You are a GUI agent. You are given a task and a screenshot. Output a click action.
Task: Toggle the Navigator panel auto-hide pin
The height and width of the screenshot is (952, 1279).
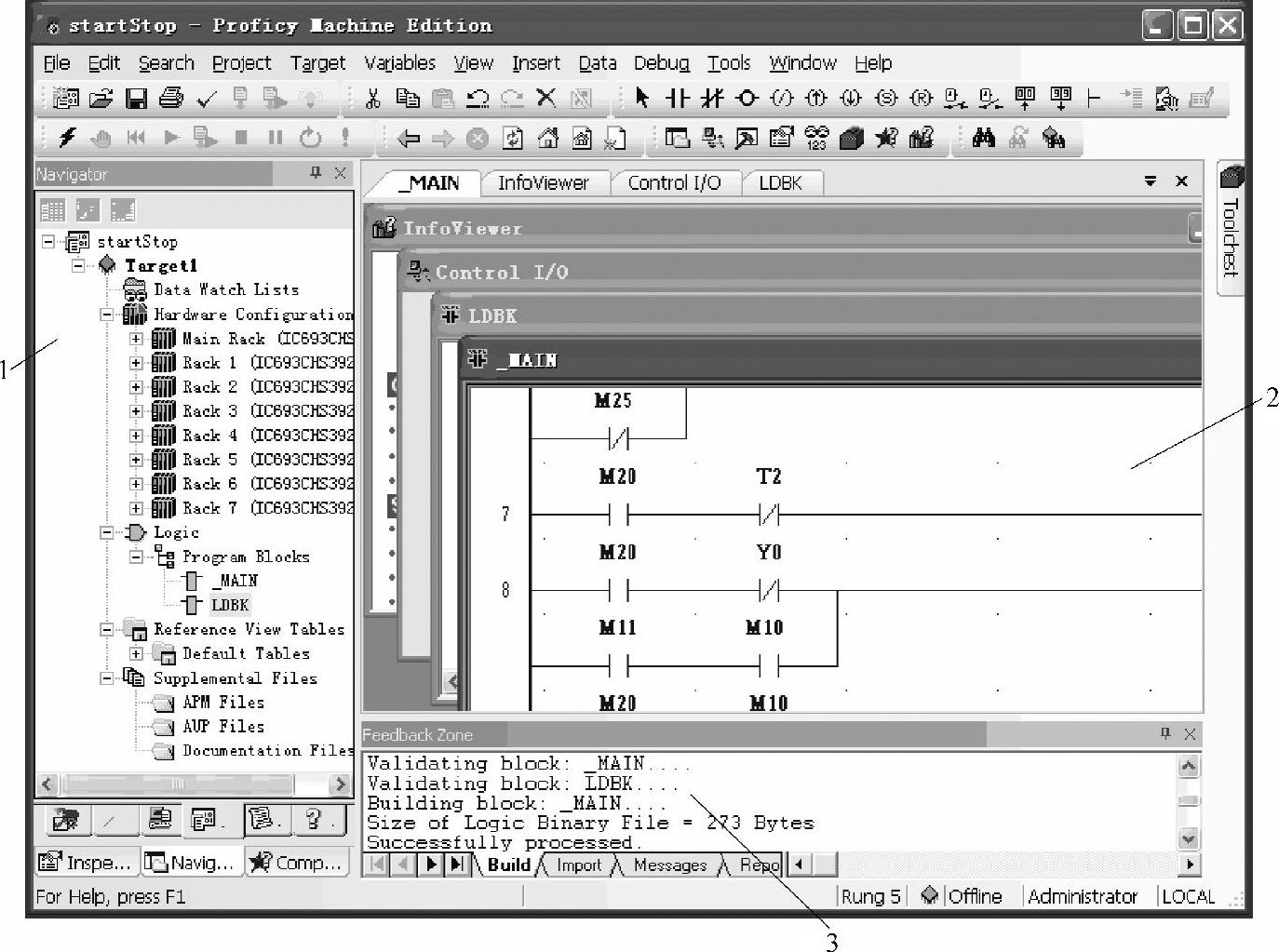[316, 172]
